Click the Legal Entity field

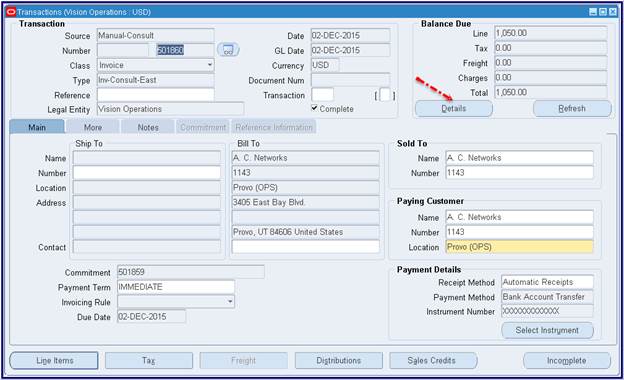coord(170,109)
